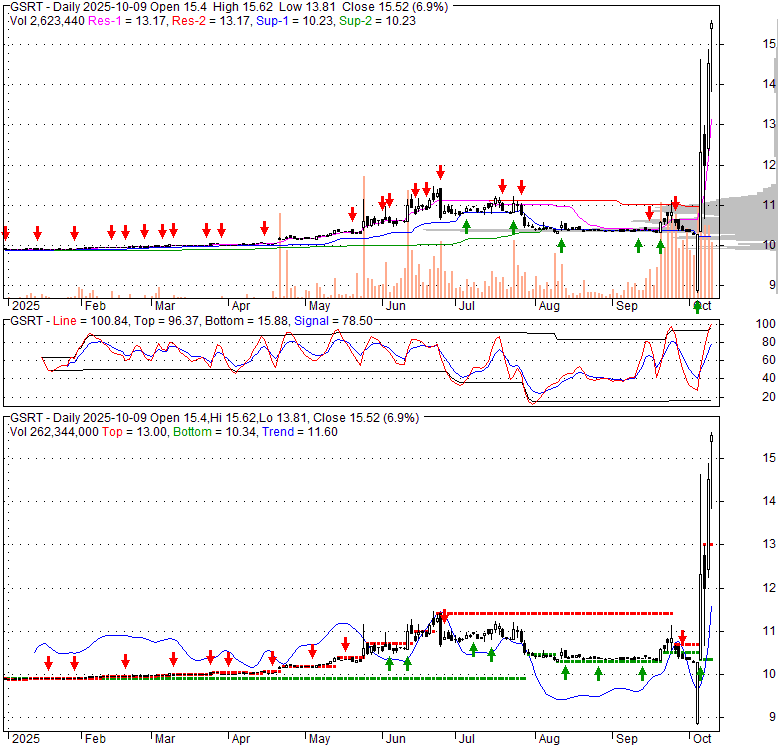The width and height of the screenshot is (780, 745).
Task: Click highest red sell arrow in late June, top chart
Action: [440, 172]
